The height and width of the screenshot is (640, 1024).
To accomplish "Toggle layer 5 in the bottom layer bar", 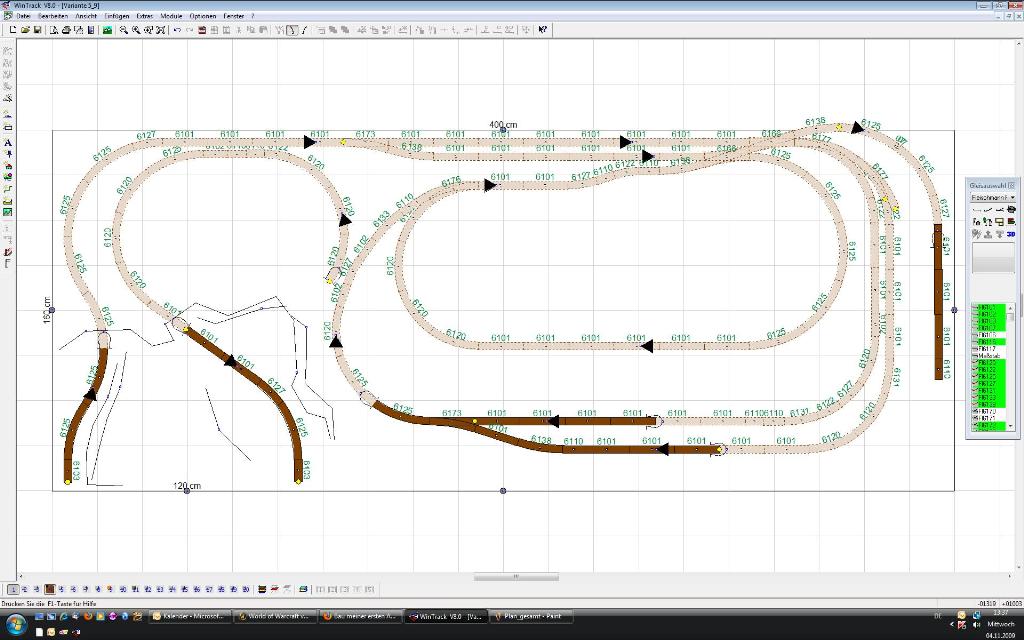I will click(61, 589).
